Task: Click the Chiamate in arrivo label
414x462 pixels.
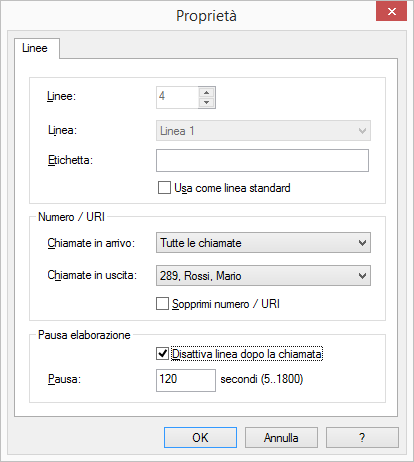Action: [x=91, y=243]
